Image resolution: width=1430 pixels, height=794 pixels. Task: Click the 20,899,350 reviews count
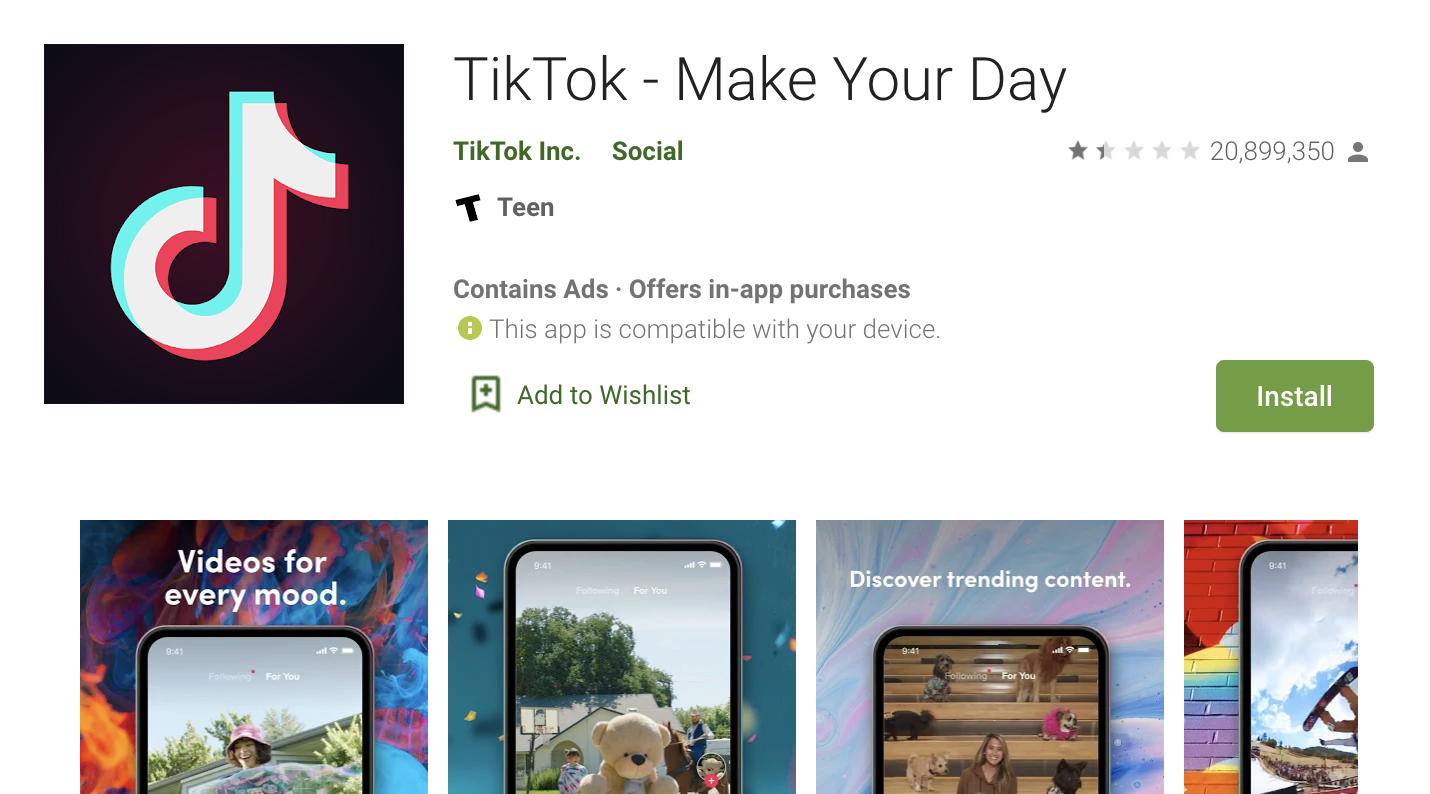1272,151
